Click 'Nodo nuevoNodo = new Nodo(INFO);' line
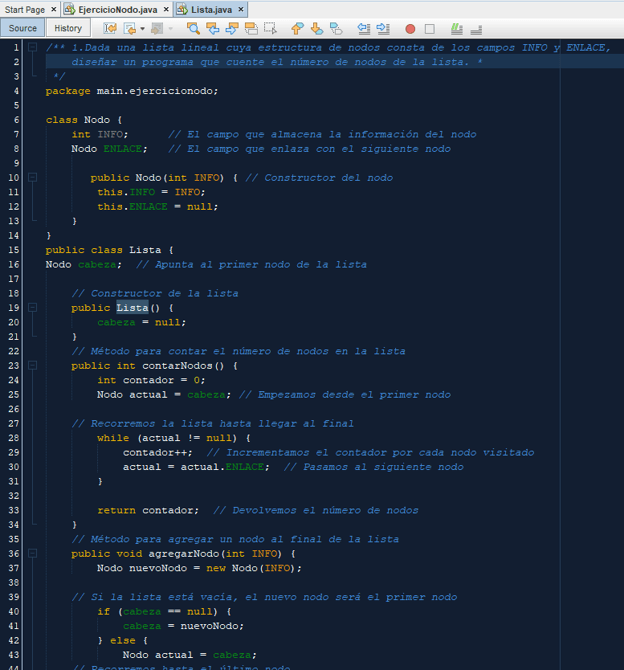 click(x=199, y=568)
